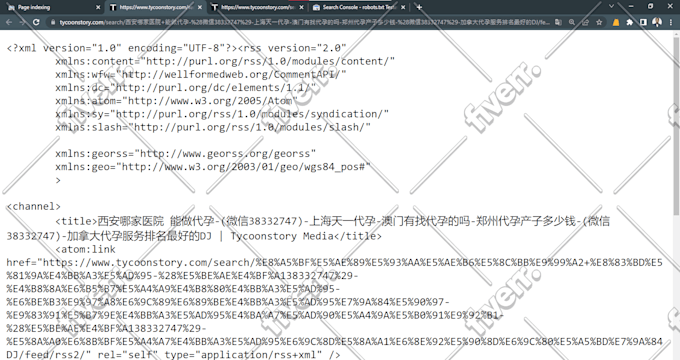Click the 'Tycoonstory Media</title>' text

coord(306,236)
